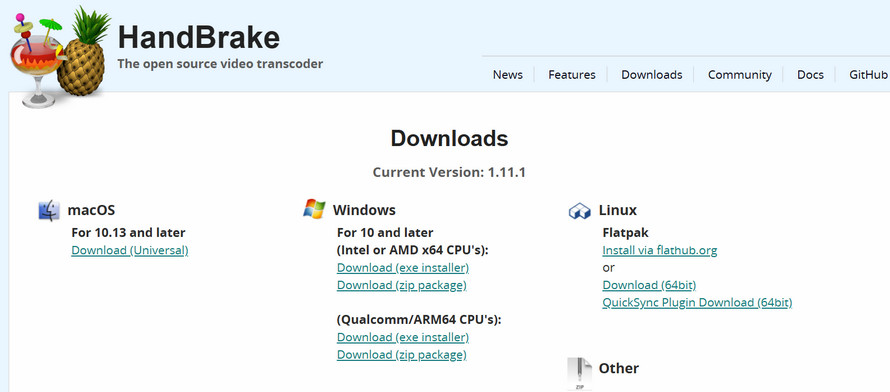Download exe installer for Qualcomm/ARM64

[403, 338]
